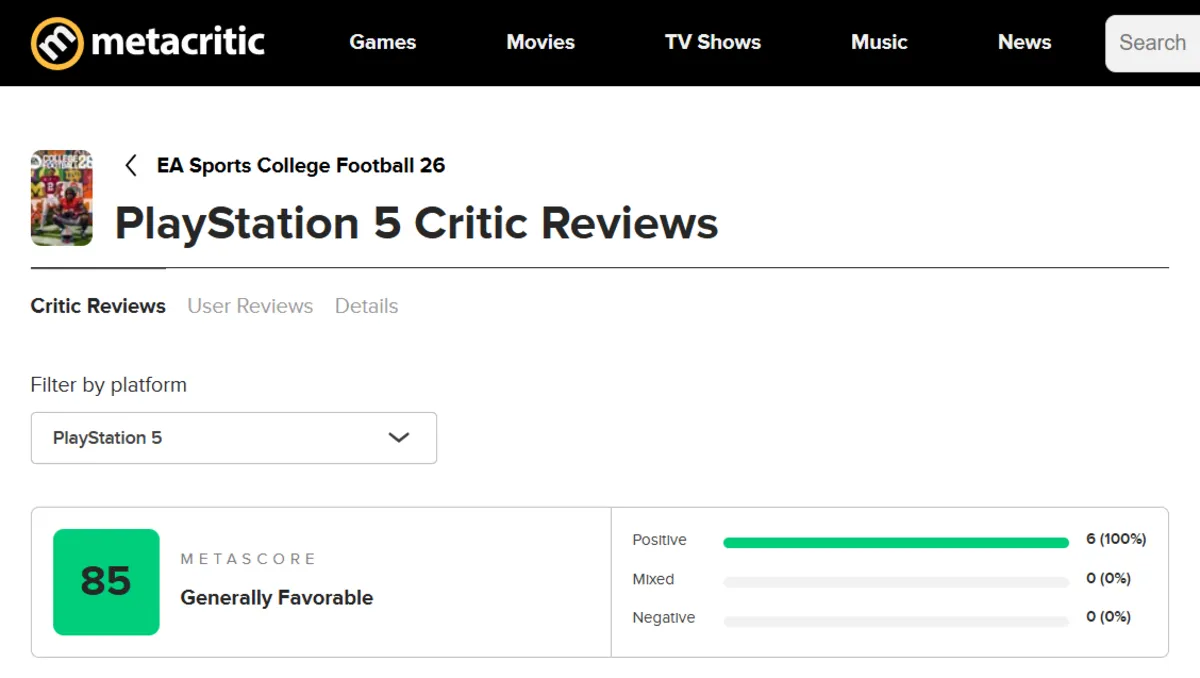This screenshot has height=678, width=1200.
Task: Click the platform selector chevron
Action: click(399, 438)
